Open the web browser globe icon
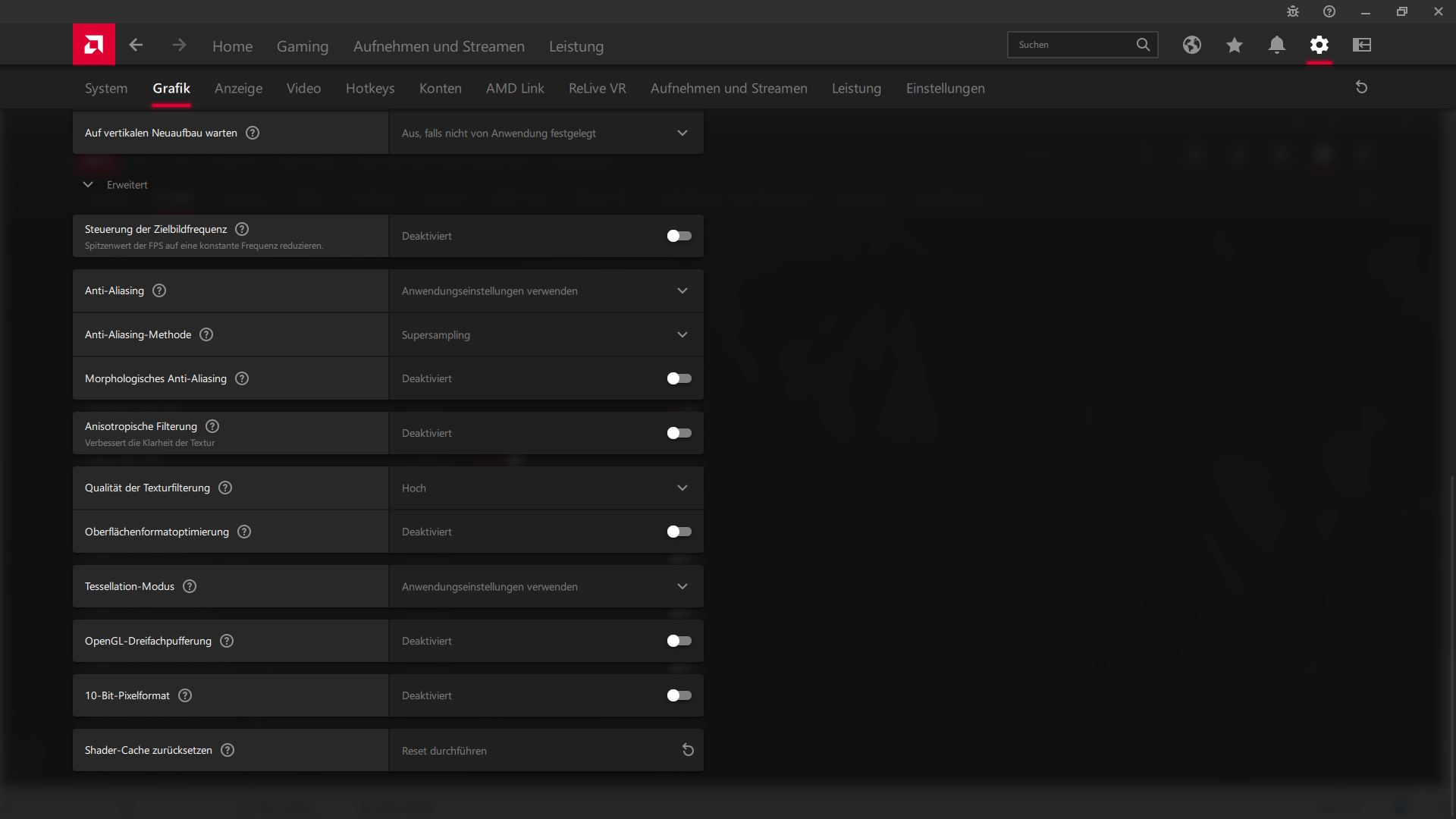The height and width of the screenshot is (819, 1456). click(x=1192, y=45)
